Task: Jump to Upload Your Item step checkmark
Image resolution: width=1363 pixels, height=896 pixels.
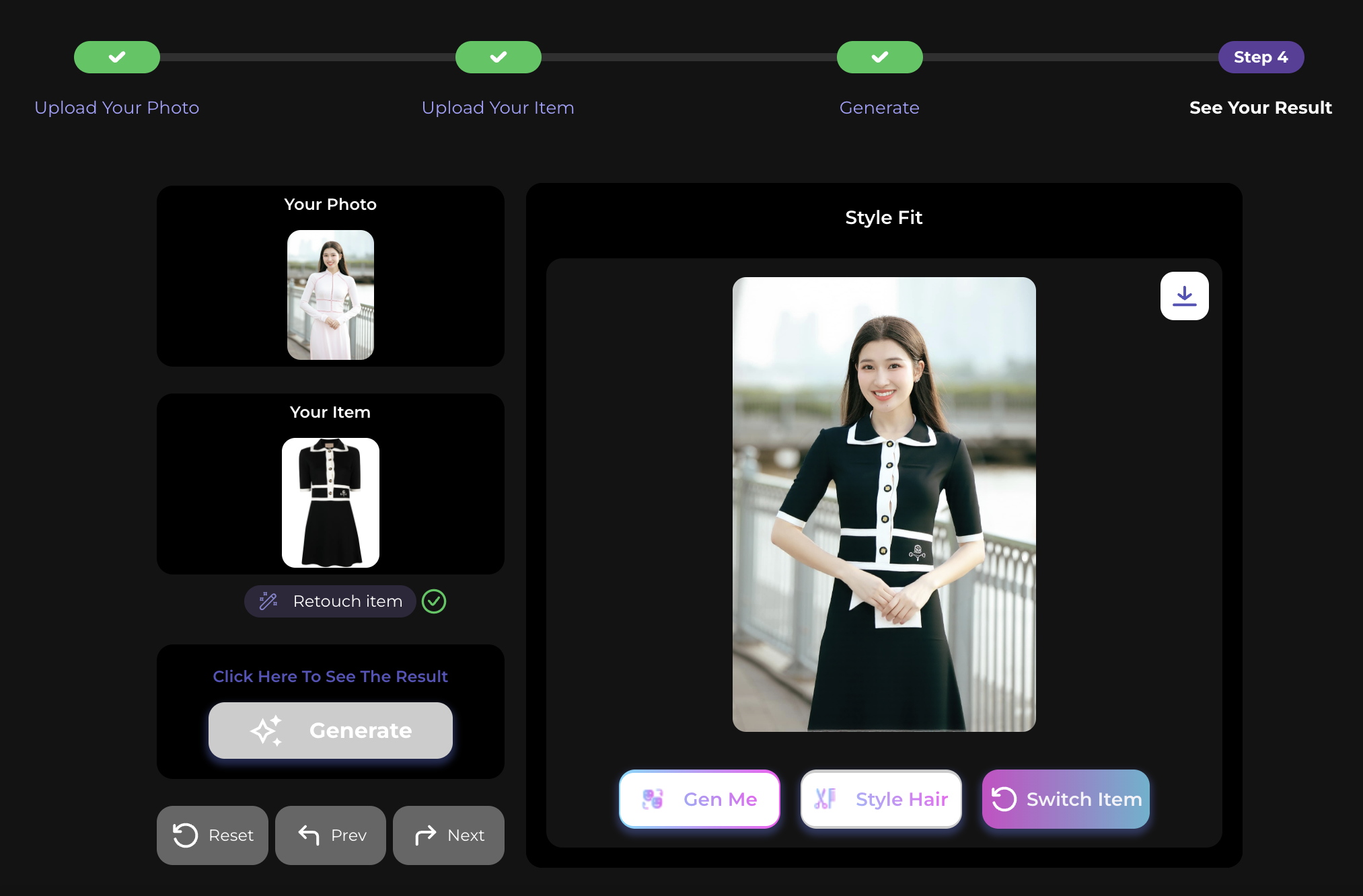Action: point(499,57)
